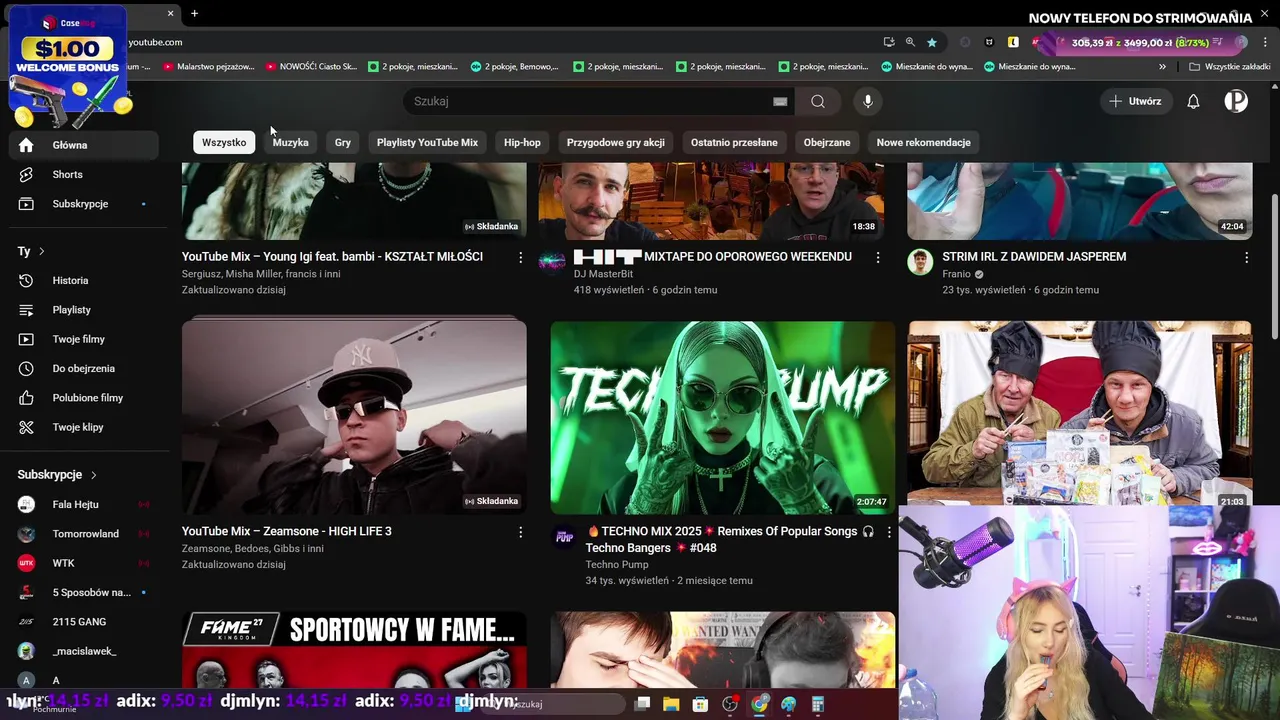Screen dimensions: 1280x720
Task: Open more options for the Zeamsone HIGH LIFE 3 mix
Action: (x=520, y=532)
